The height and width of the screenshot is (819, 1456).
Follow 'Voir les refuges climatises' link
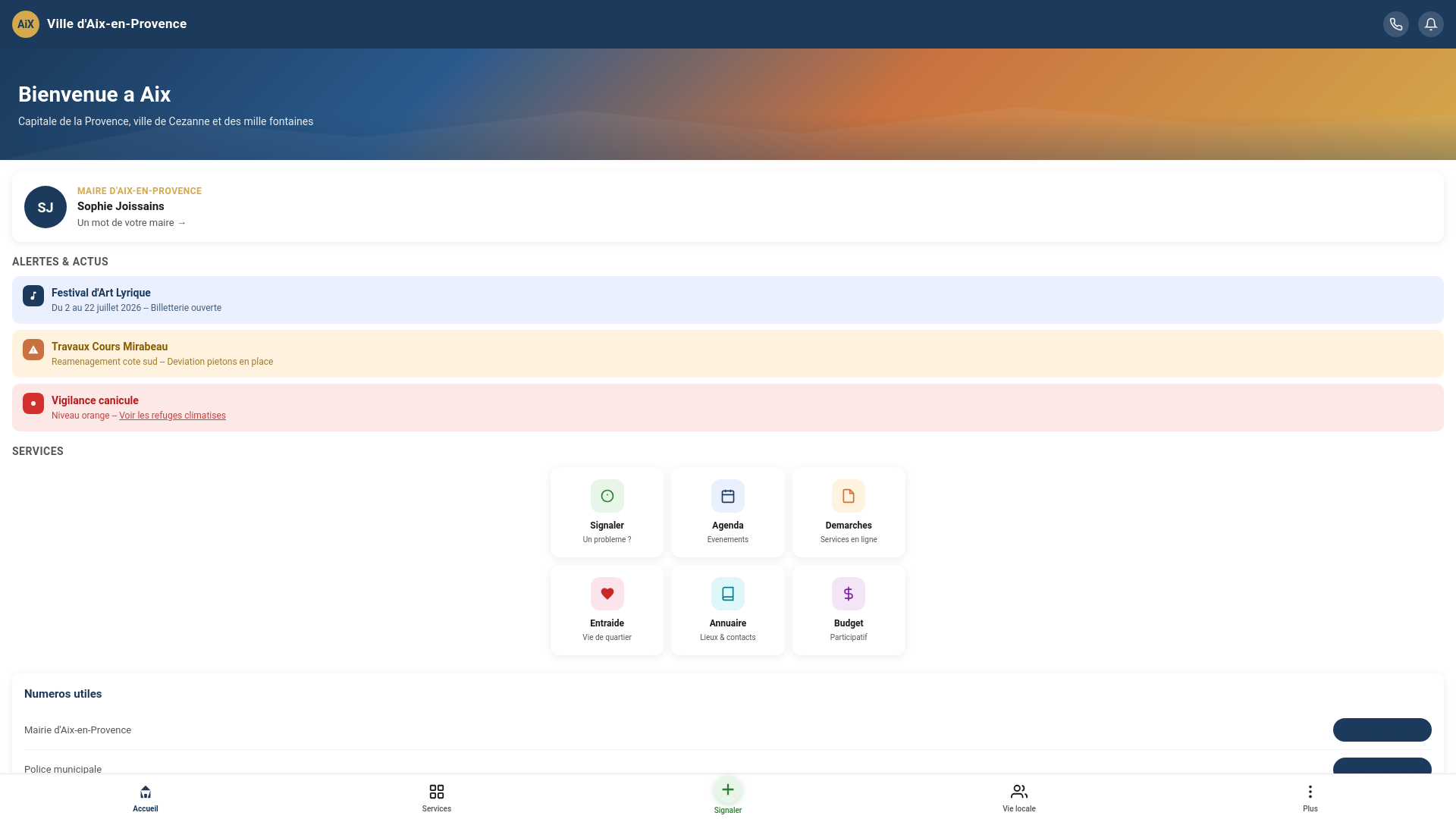tap(172, 416)
